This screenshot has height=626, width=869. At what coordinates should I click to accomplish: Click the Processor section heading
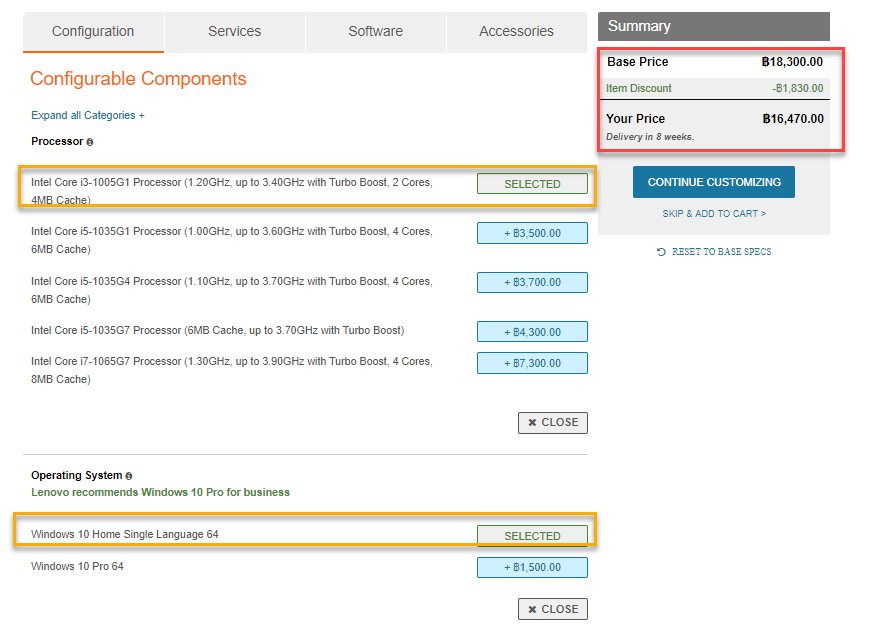click(57, 142)
